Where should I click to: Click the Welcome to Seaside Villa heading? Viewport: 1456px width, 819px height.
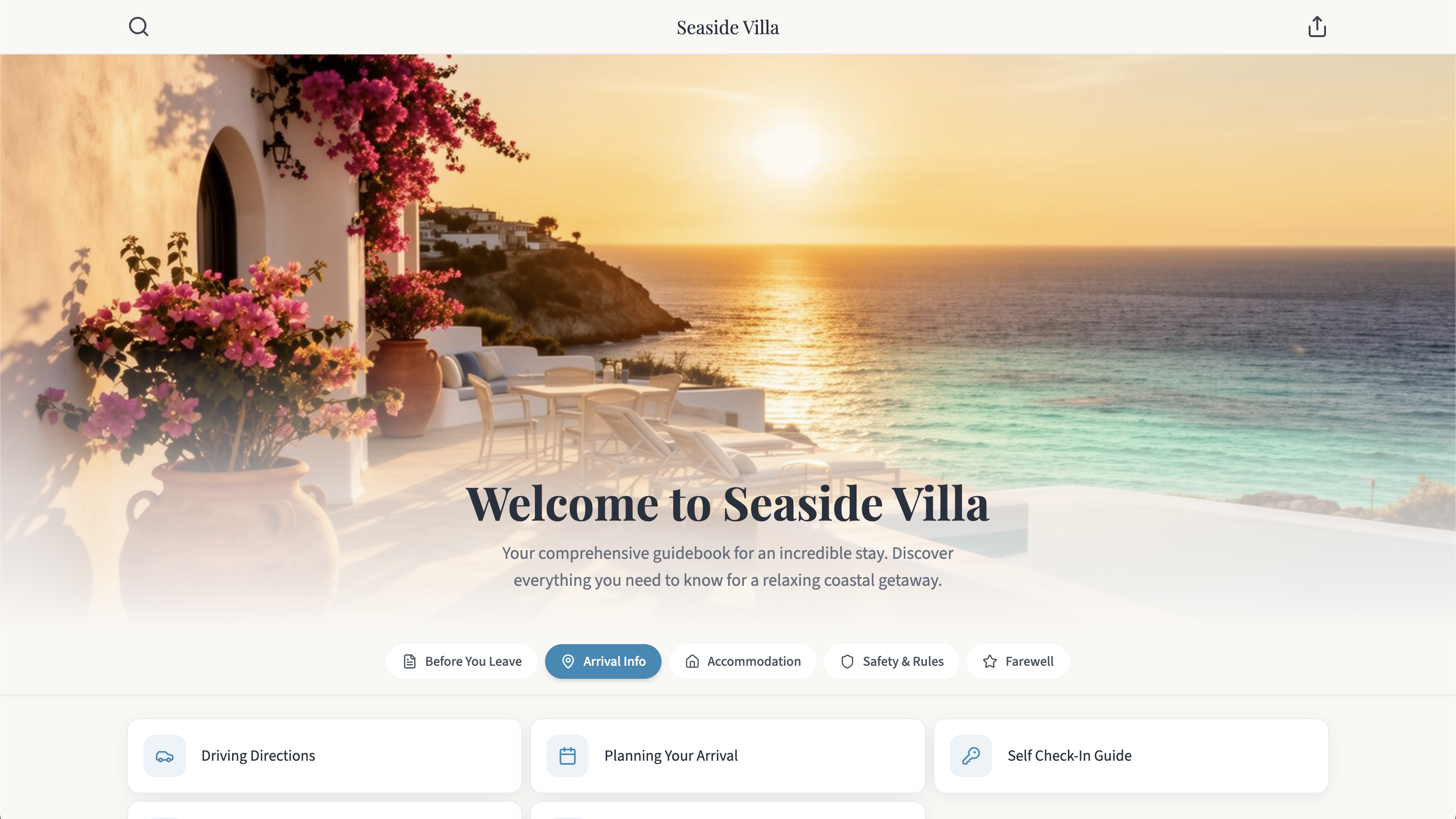click(728, 503)
